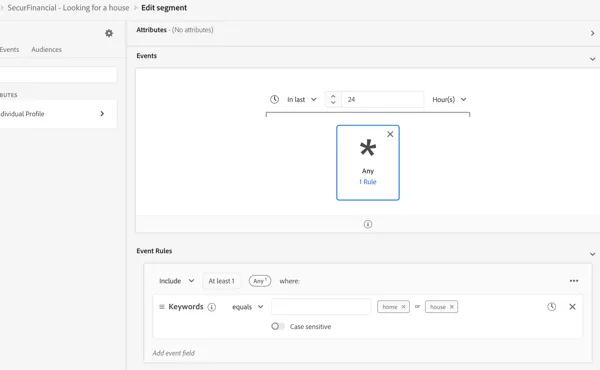This screenshot has width=600, height=370.
Task: Switch to the Events tab
Action: pyautogui.click(x=9, y=49)
